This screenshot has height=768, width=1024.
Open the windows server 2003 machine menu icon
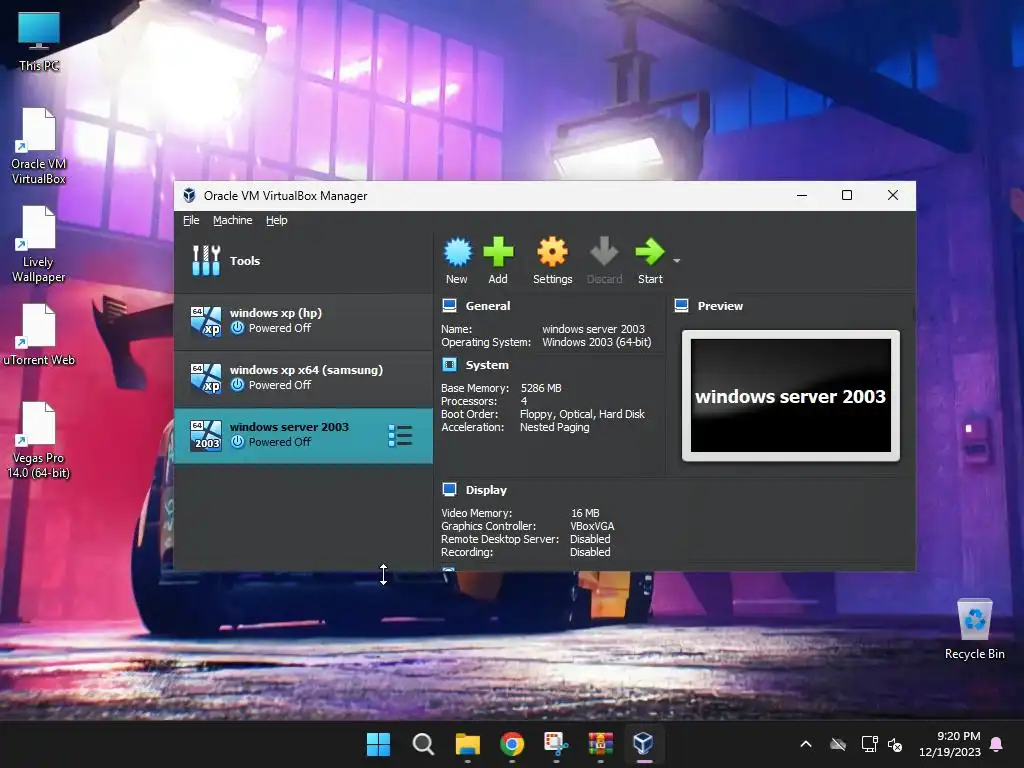(x=400, y=436)
